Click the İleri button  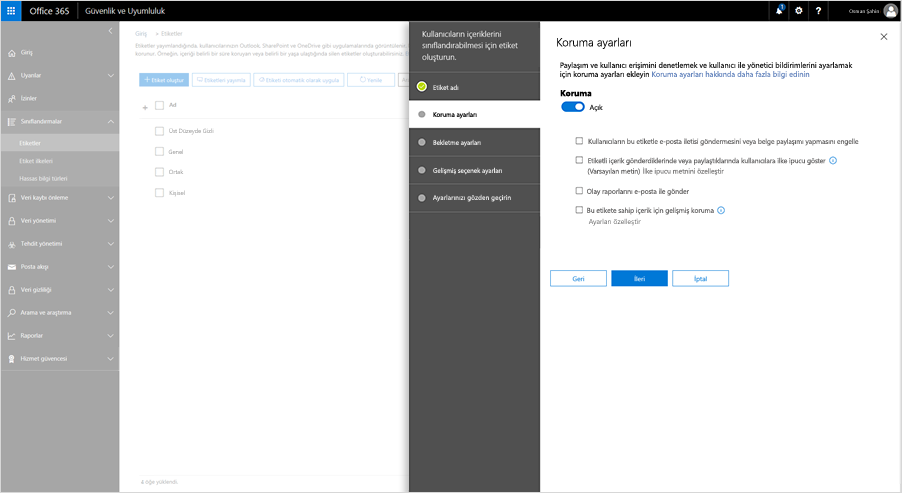[x=639, y=278]
